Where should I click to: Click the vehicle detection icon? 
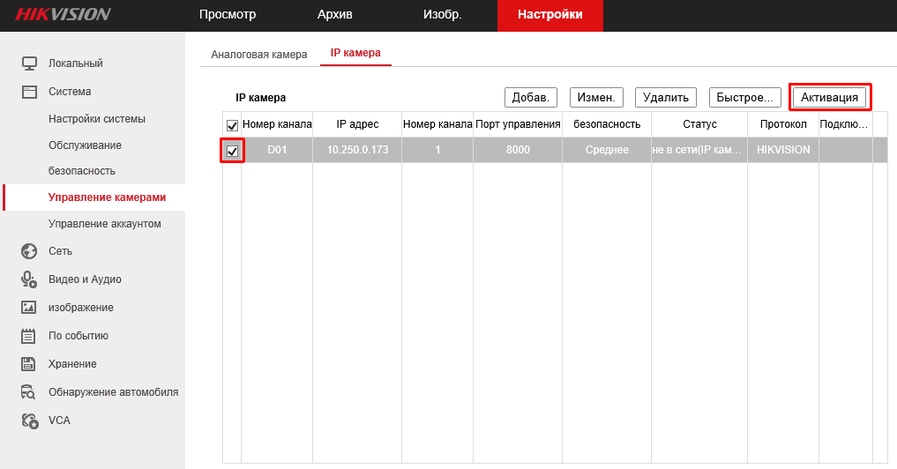pos(29,392)
